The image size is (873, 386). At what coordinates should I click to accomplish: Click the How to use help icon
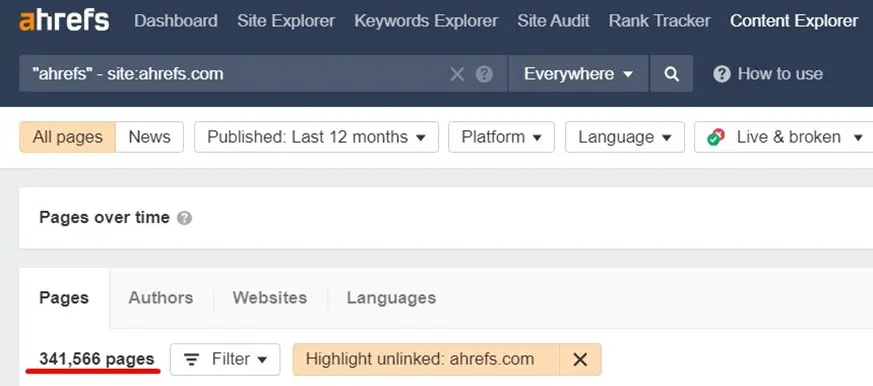pos(722,74)
